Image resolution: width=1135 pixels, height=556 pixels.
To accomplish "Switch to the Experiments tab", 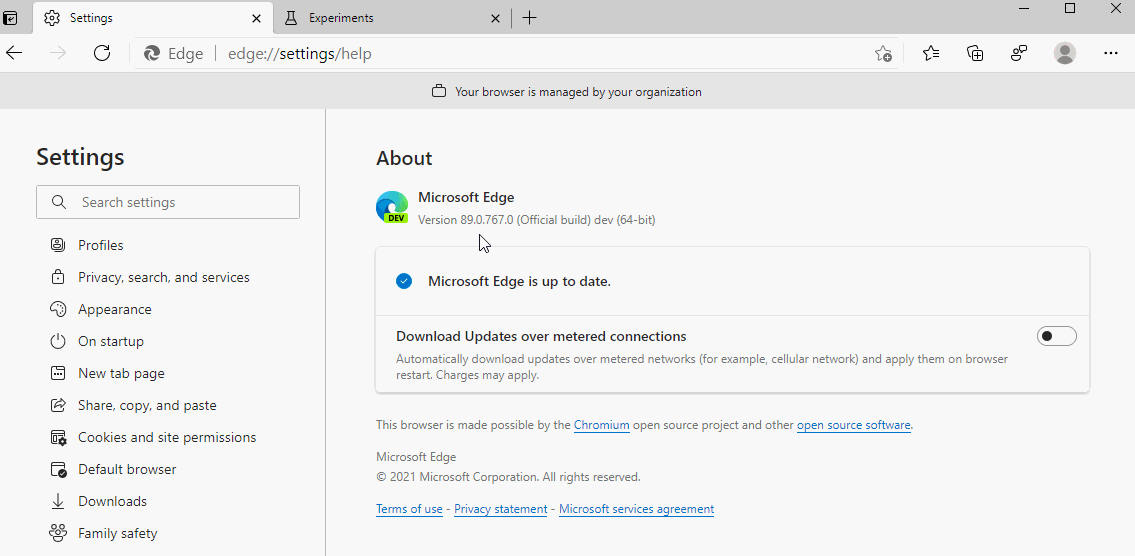I will click(x=392, y=18).
